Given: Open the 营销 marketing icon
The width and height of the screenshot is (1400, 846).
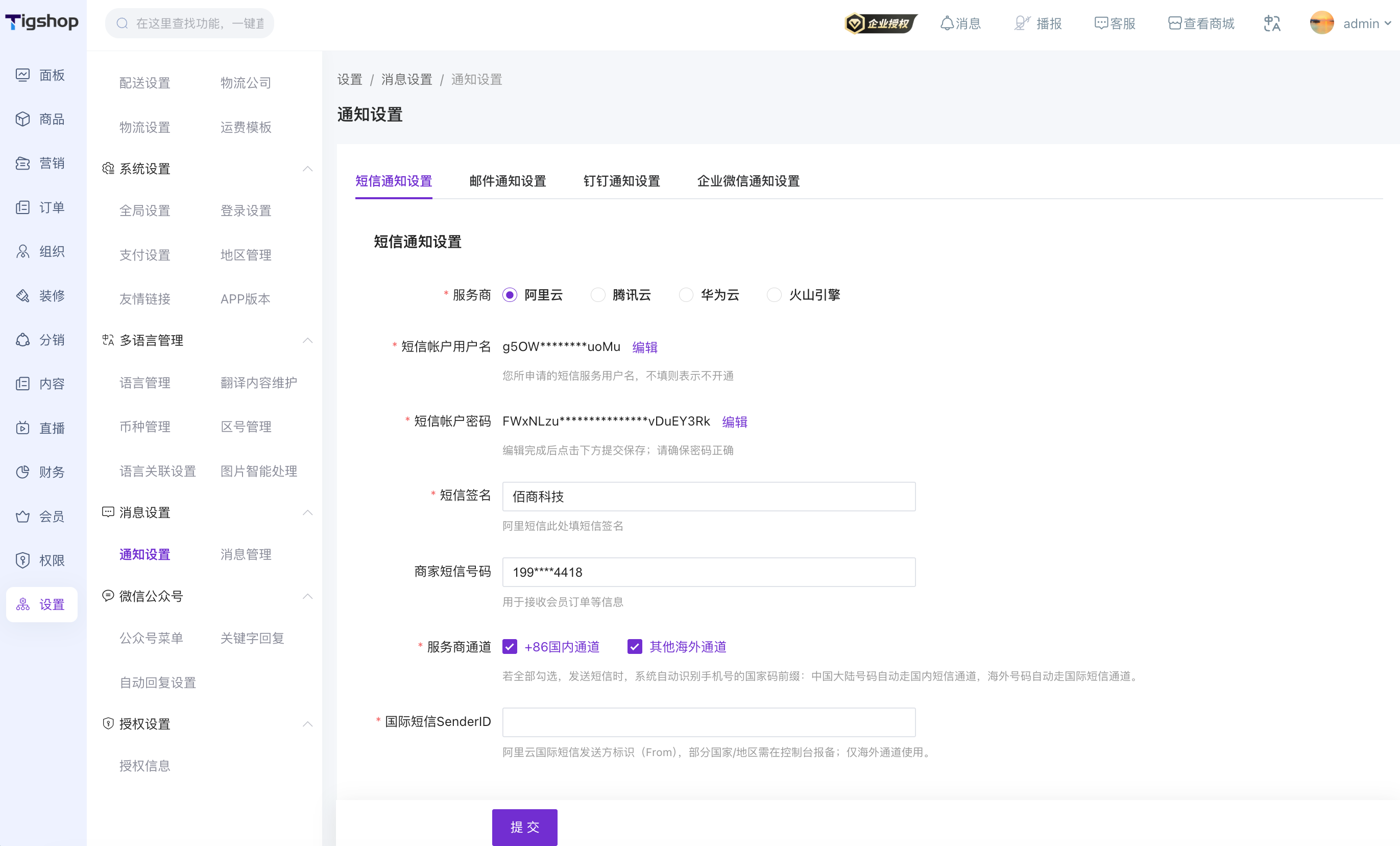Looking at the screenshot, I should 23,163.
